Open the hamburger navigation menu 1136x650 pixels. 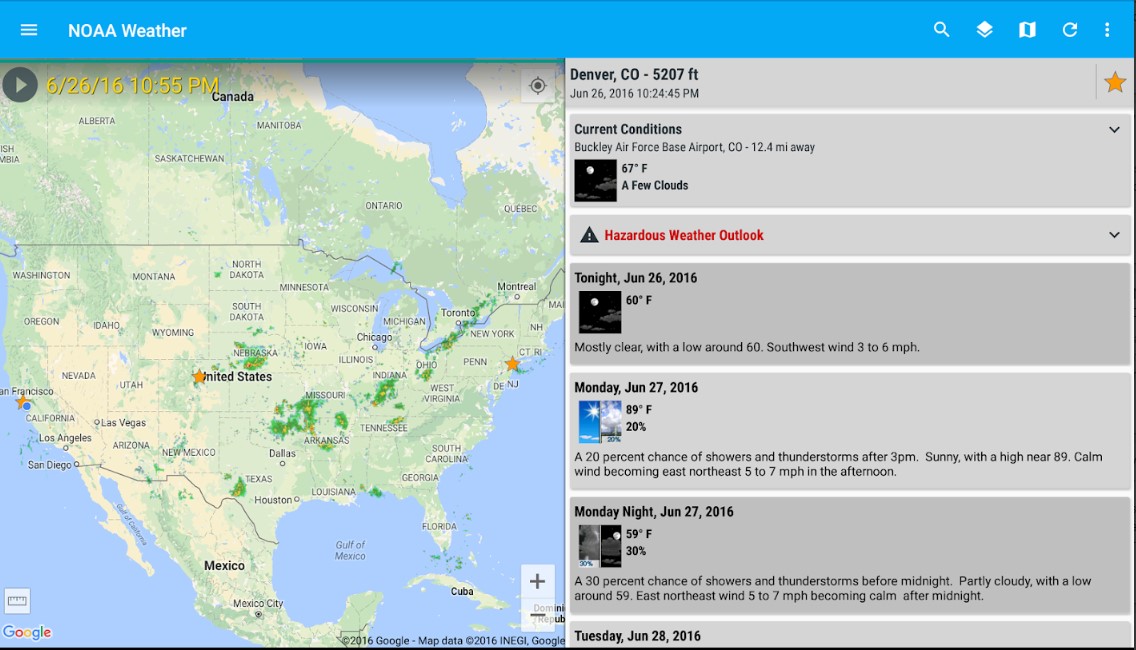click(x=29, y=30)
